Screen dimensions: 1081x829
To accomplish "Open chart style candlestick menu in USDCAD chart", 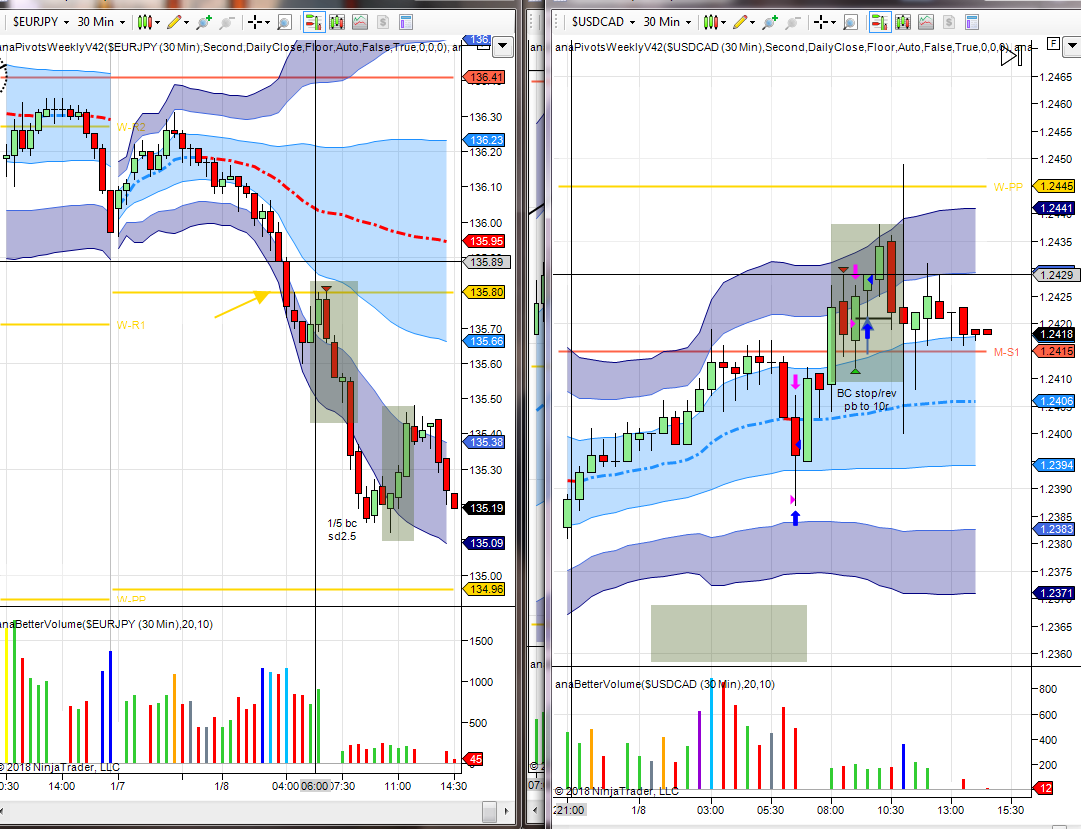I will (x=710, y=22).
